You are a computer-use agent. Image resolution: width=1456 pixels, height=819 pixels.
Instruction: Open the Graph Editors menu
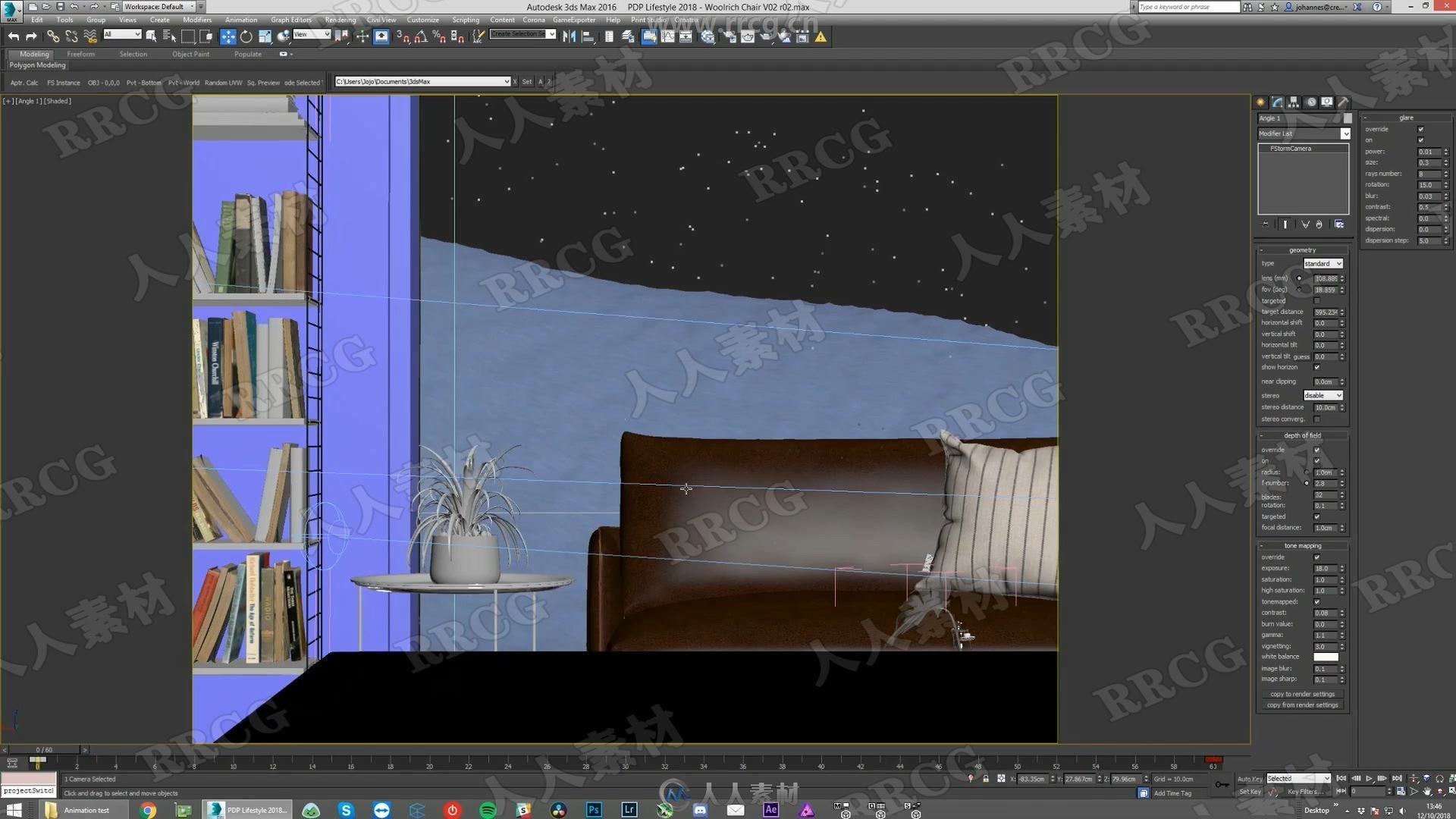click(290, 20)
